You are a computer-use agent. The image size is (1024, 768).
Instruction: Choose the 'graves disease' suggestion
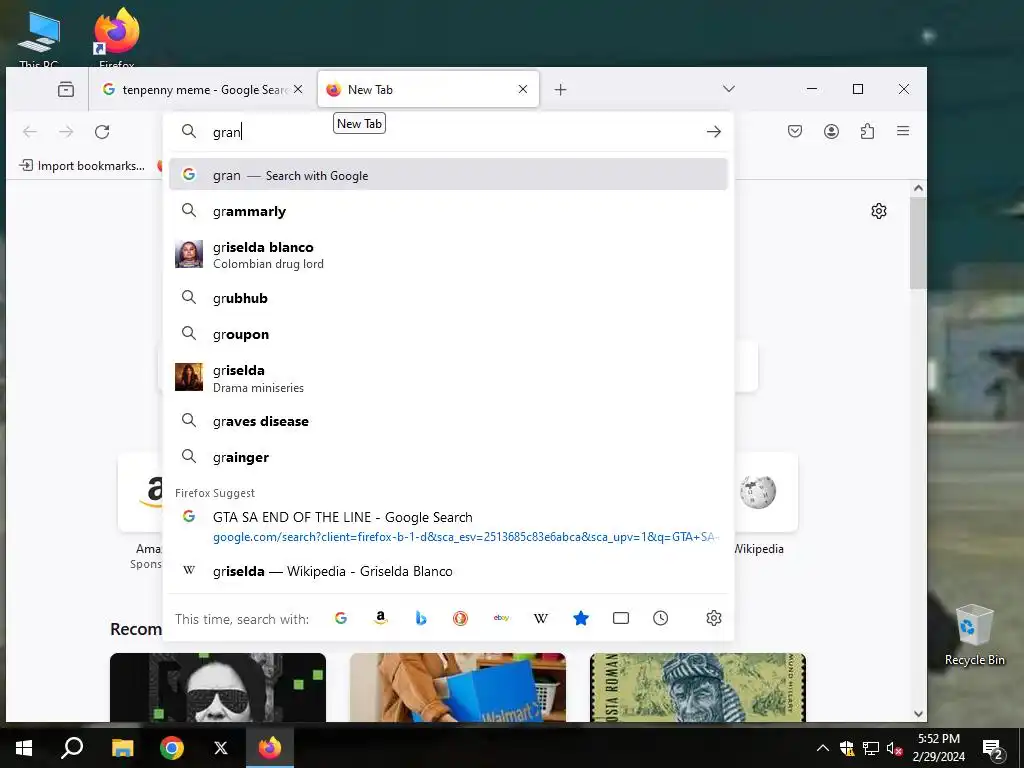[x=448, y=421]
